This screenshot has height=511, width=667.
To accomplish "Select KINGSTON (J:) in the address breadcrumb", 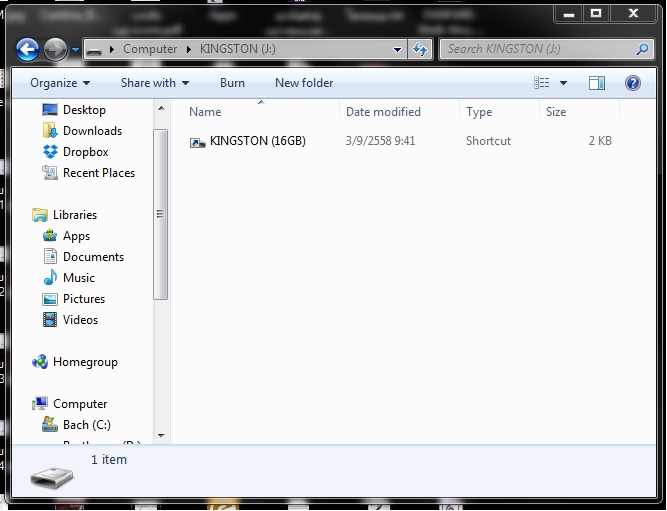I will tap(238, 49).
